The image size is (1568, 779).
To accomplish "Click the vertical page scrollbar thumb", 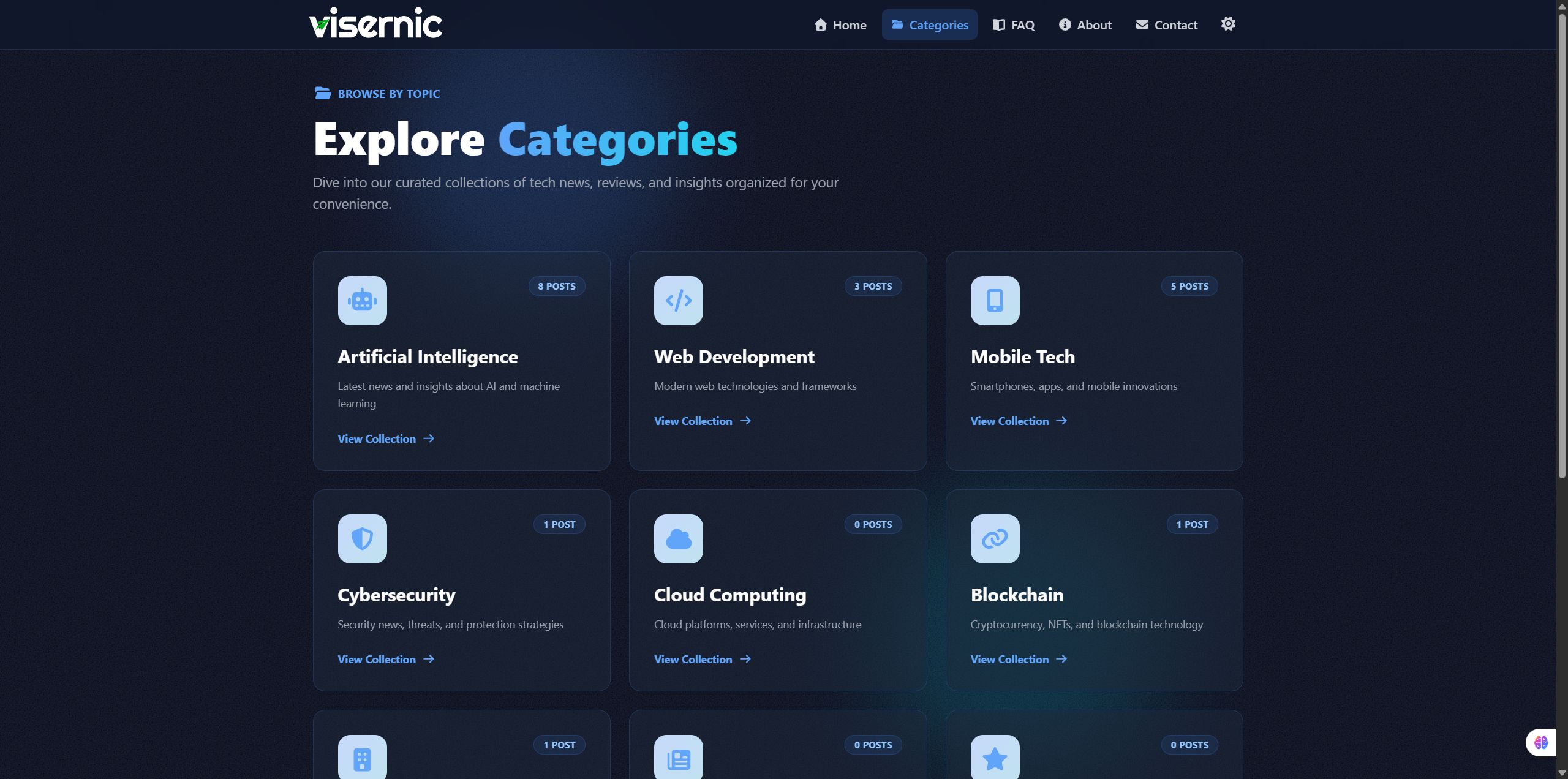I will (x=1561, y=245).
